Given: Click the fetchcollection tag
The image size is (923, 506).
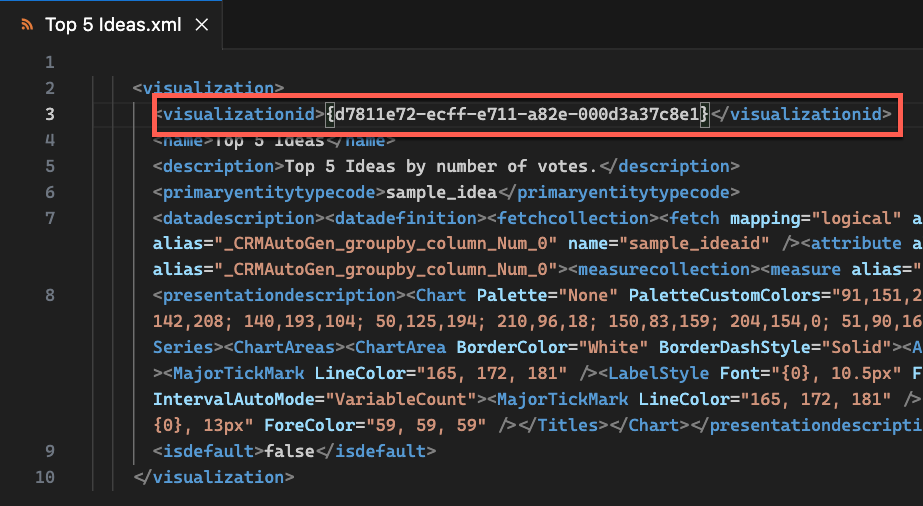Looking at the screenshot, I should [x=573, y=218].
